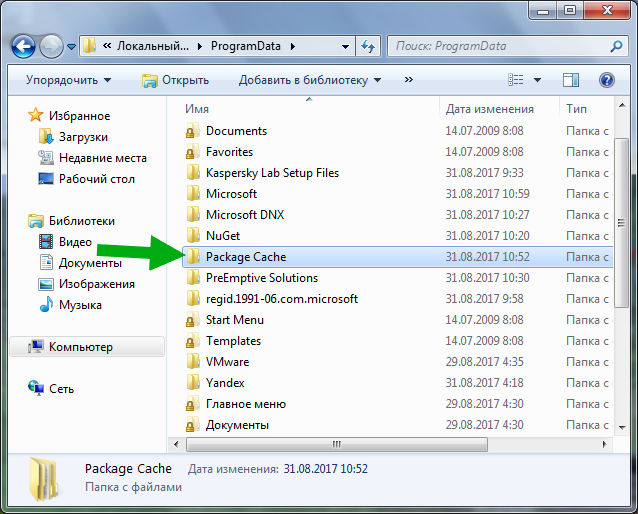This screenshot has height=514, width=638.
Task: Click the folder icon in the address bar
Action: (x=89, y=46)
